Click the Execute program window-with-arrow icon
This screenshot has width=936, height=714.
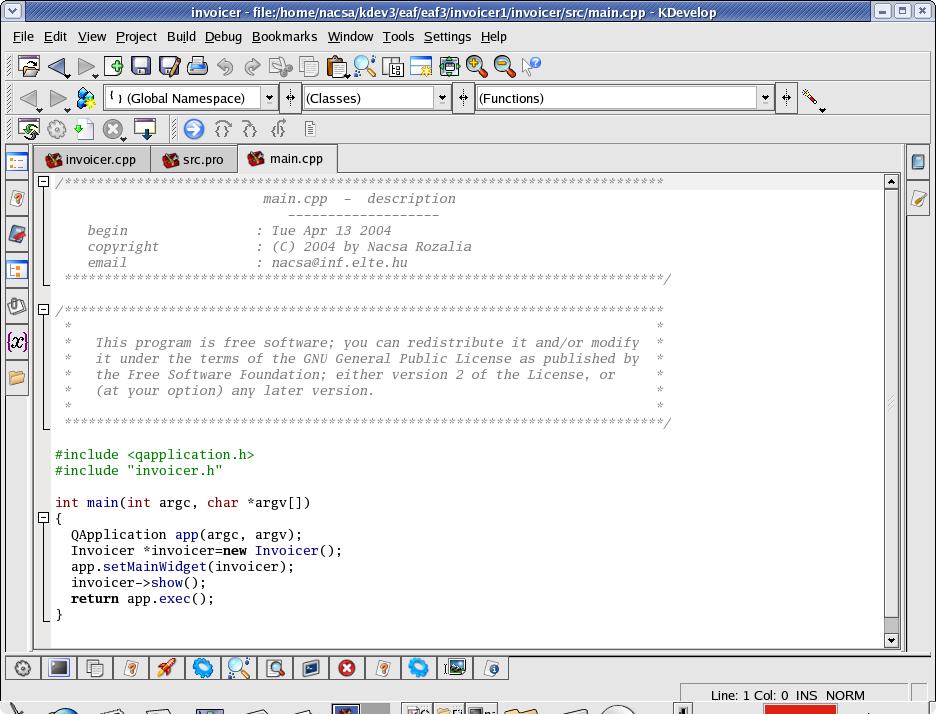(x=144, y=129)
